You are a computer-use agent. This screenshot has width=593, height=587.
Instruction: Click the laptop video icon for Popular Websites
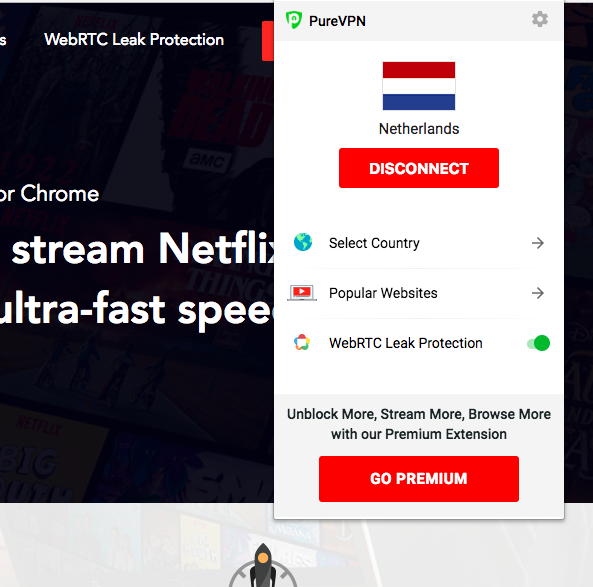point(302,293)
